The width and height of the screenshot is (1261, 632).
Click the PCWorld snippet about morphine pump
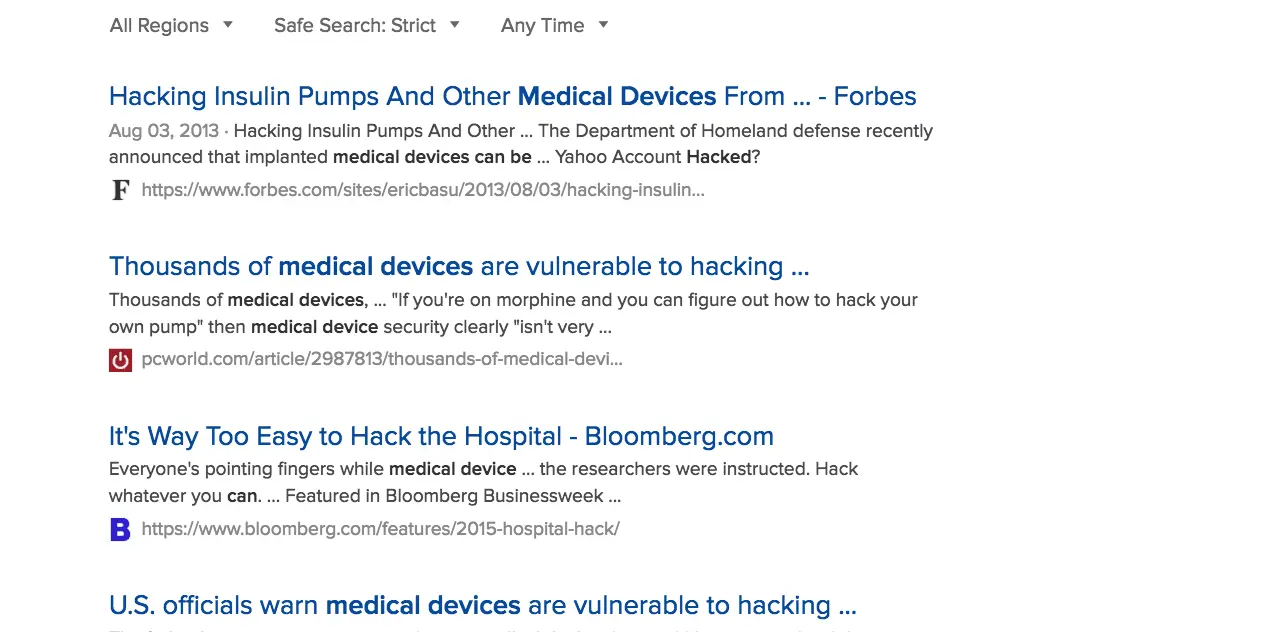[512, 313]
